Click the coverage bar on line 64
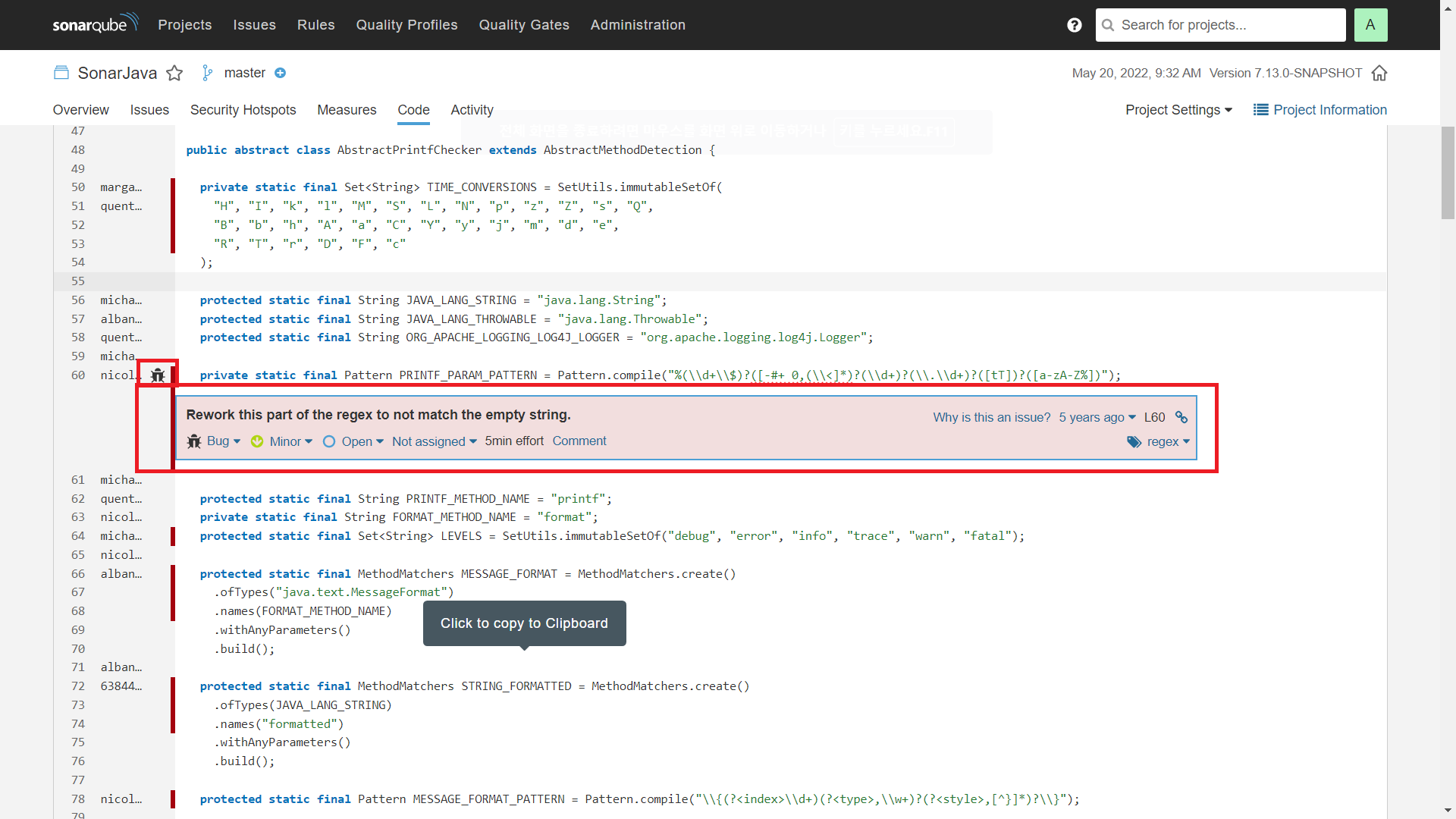This screenshot has height=819, width=1456. click(x=173, y=536)
